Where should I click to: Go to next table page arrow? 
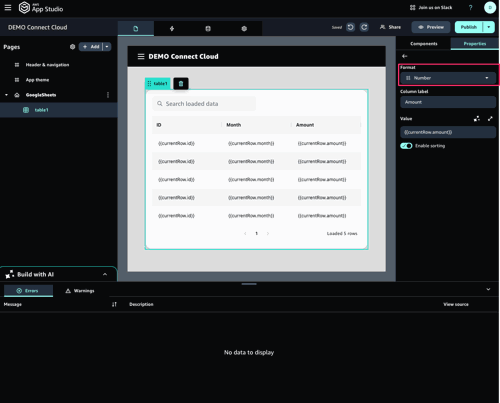point(268,233)
